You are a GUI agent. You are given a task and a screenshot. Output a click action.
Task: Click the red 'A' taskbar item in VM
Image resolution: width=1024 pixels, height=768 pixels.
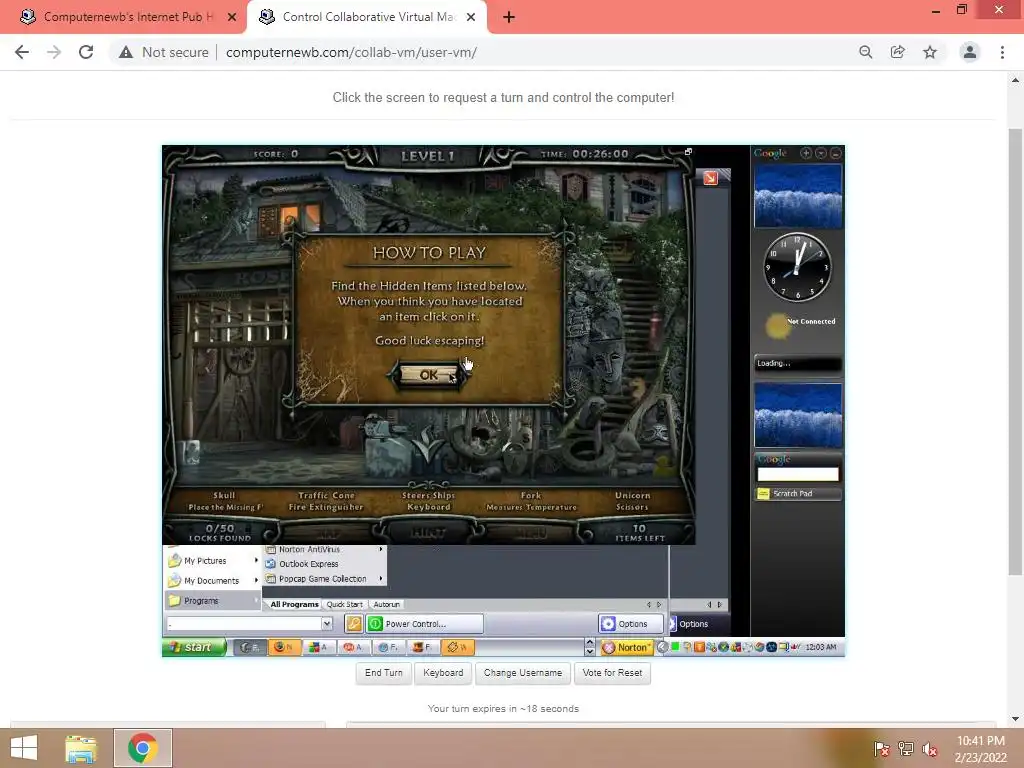click(x=353, y=647)
